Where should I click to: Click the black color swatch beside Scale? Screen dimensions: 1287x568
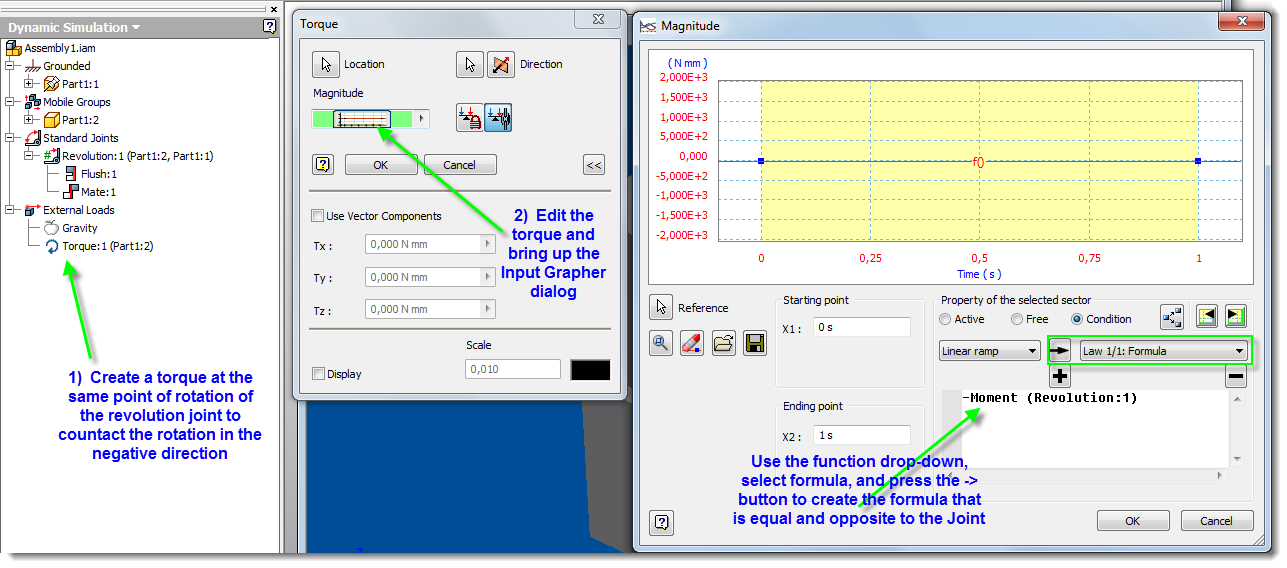pos(590,370)
